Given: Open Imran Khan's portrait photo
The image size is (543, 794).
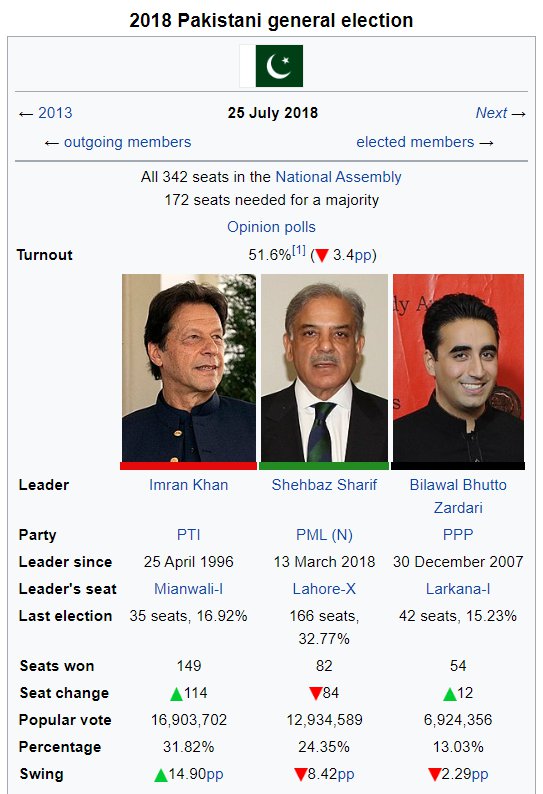Looking at the screenshot, I should 189,368.
